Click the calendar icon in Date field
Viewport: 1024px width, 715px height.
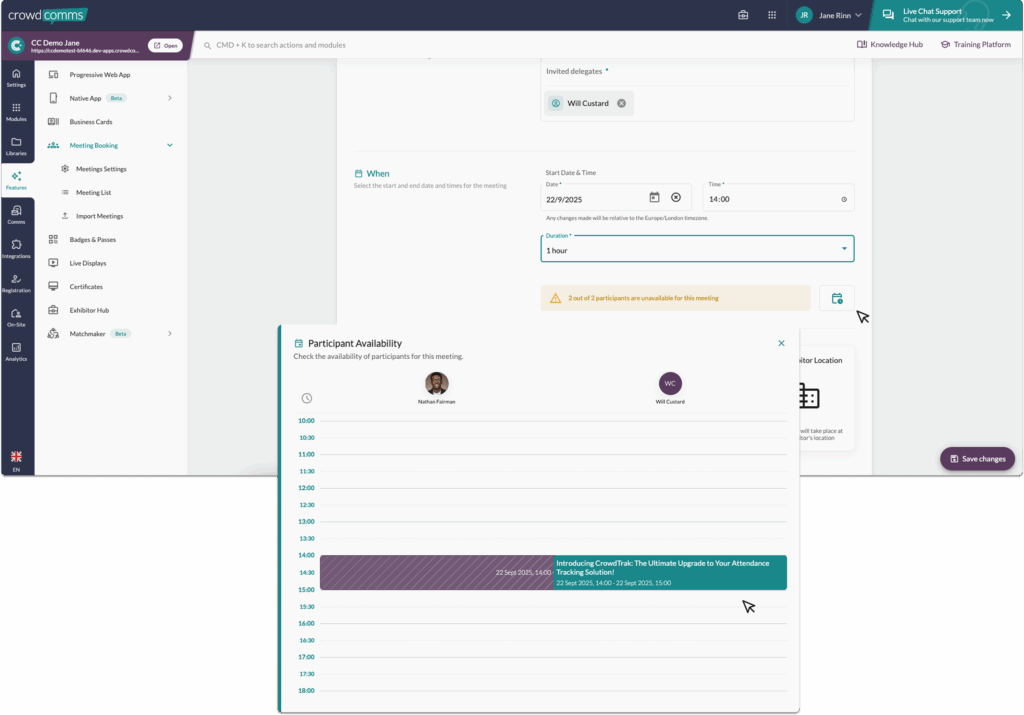(x=654, y=198)
